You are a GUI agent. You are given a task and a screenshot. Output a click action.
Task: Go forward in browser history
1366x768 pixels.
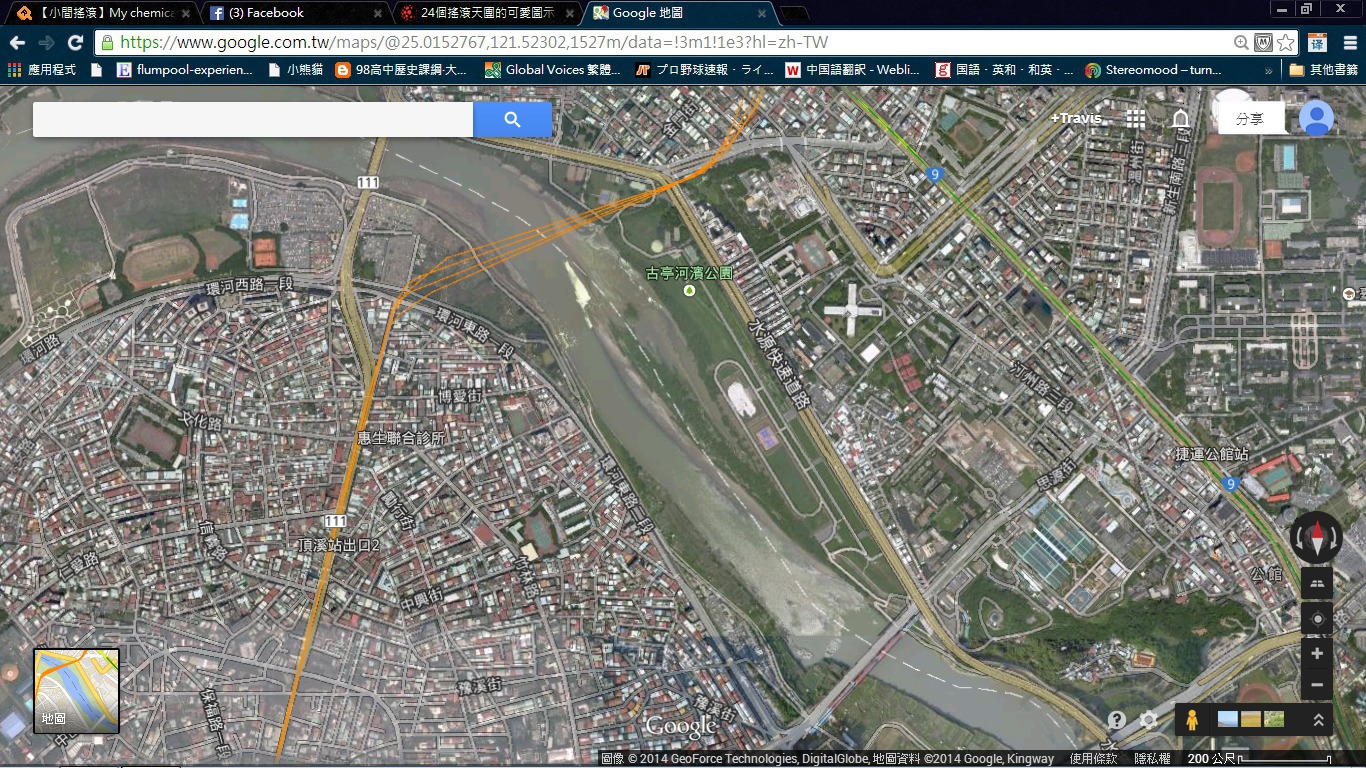(x=46, y=43)
